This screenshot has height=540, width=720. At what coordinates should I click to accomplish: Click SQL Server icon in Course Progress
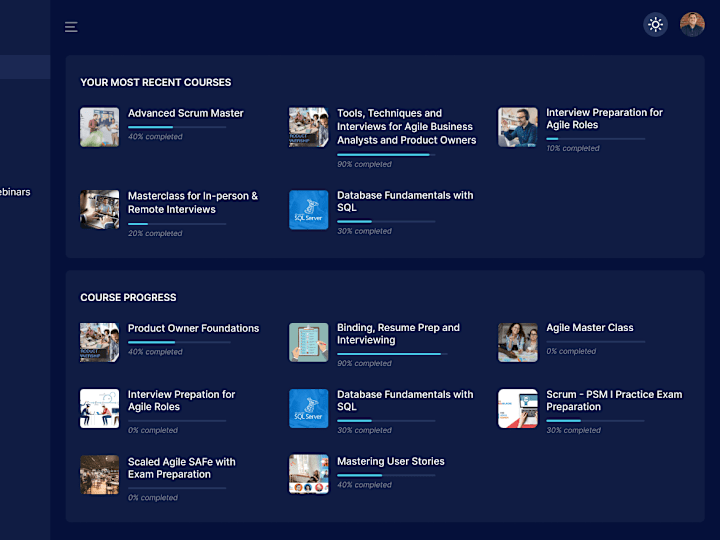pyautogui.click(x=309, y=409)
